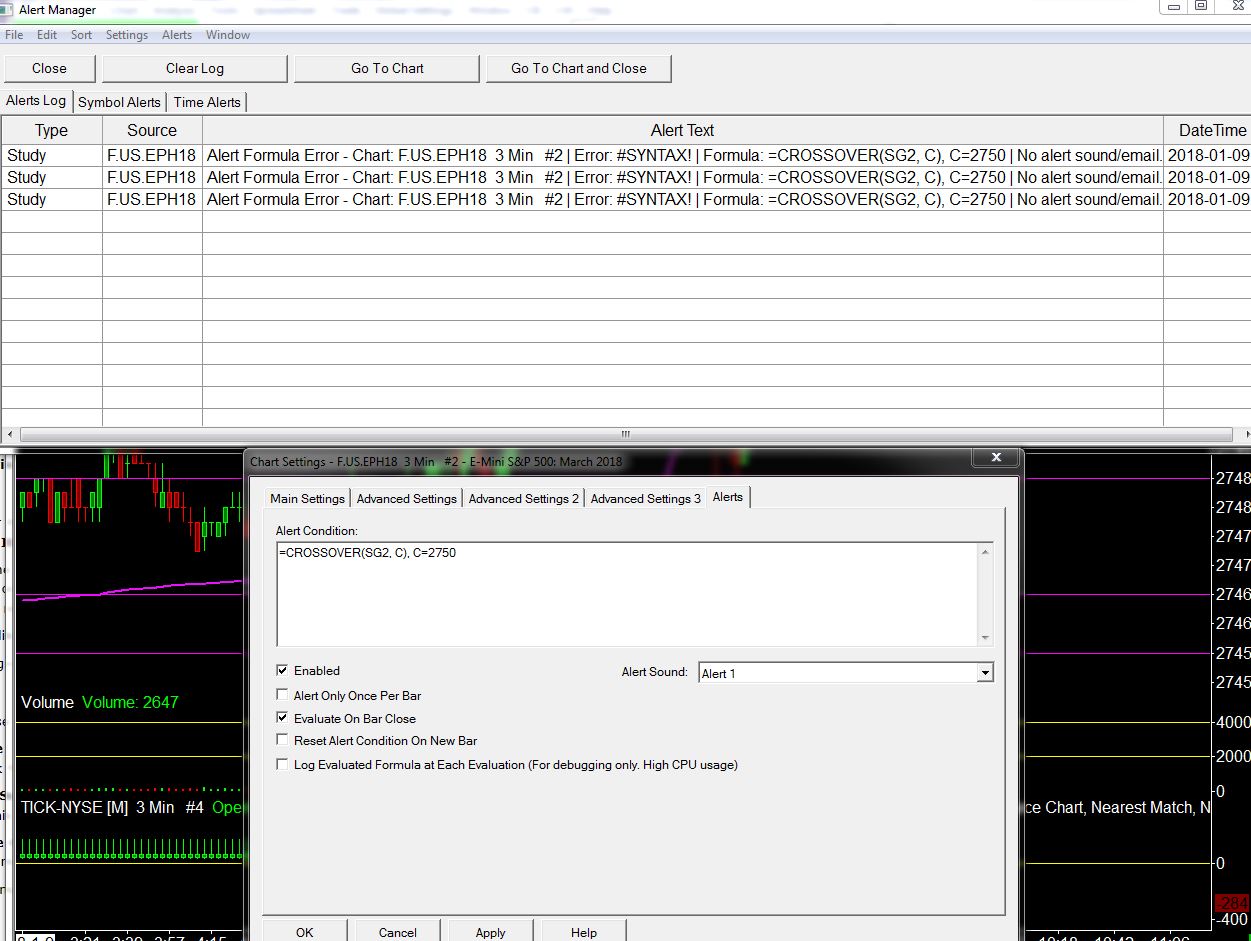Click the Alert Condition scroll down arrow

coord(985,638)
